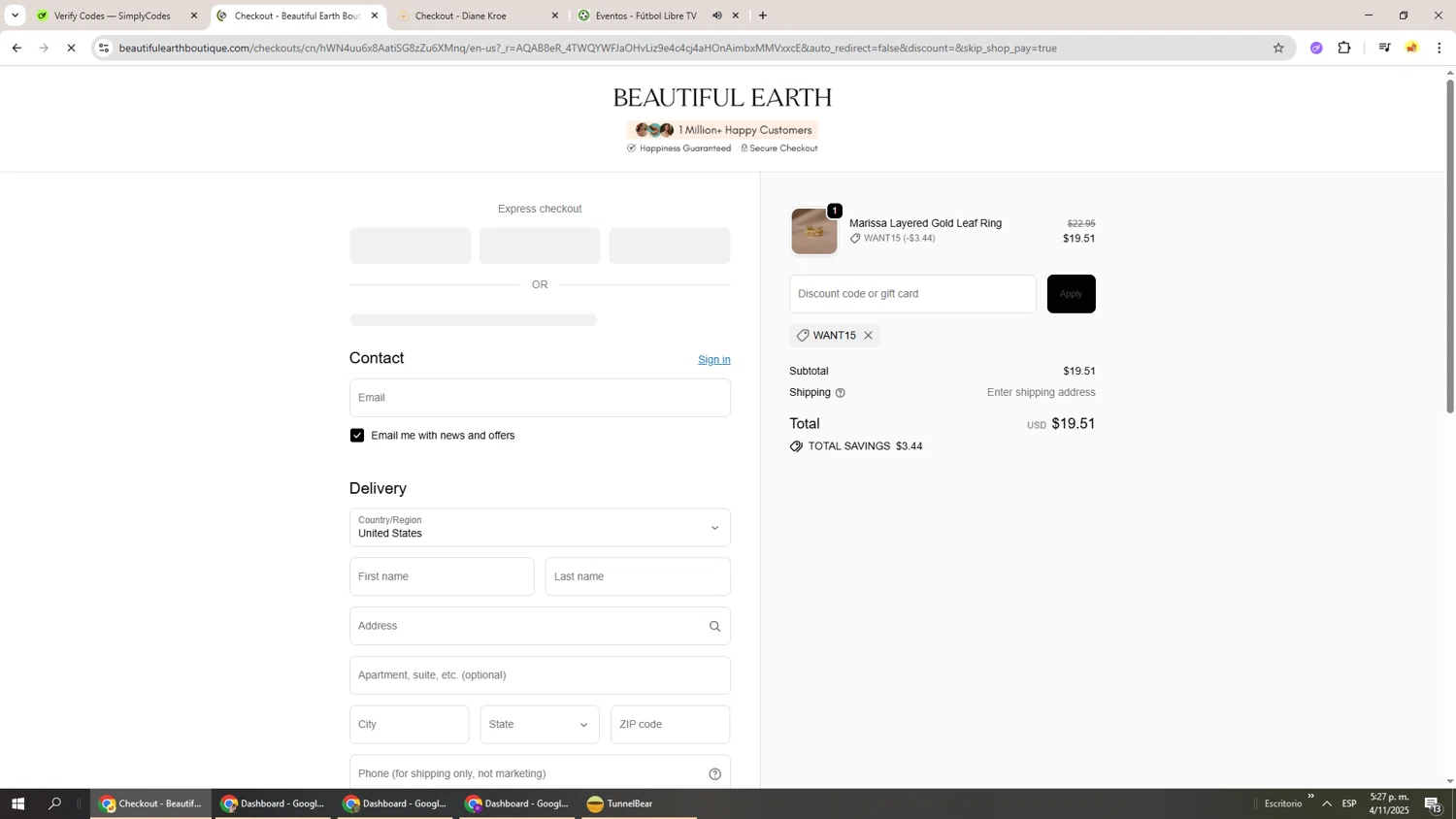Bookmark this page with the star icon
This screenshot has width=1456, height=819.
tap(1278, 48)
